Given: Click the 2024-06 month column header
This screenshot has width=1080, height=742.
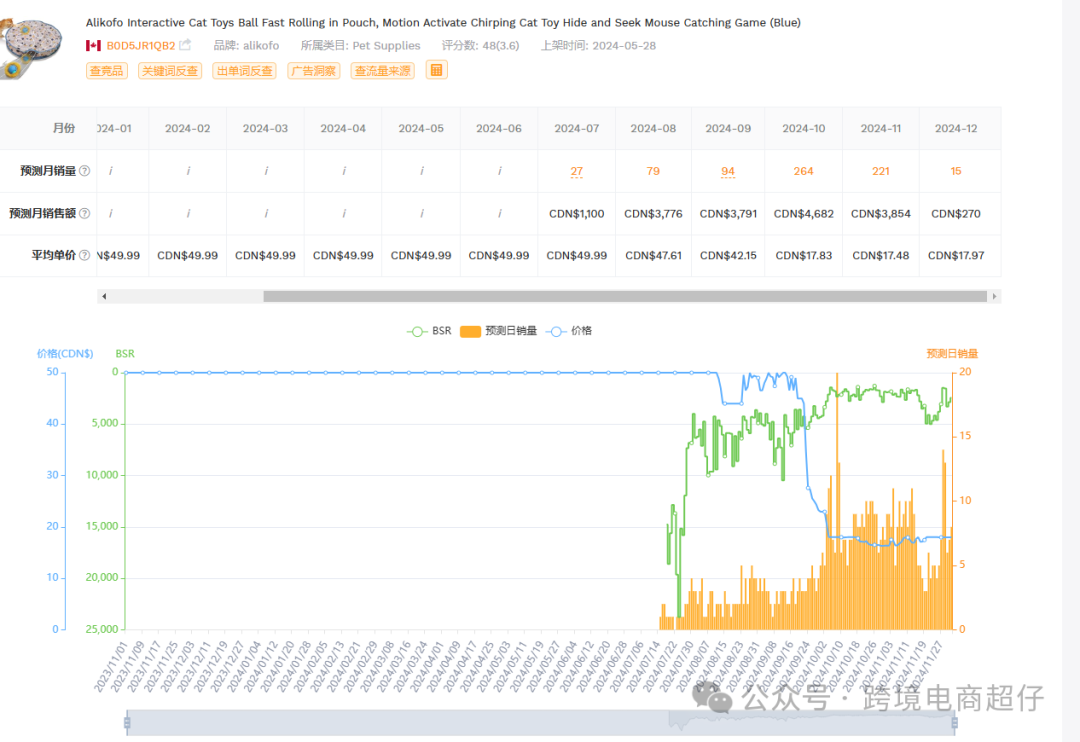Looking at the screenshot, I should 499,128.
